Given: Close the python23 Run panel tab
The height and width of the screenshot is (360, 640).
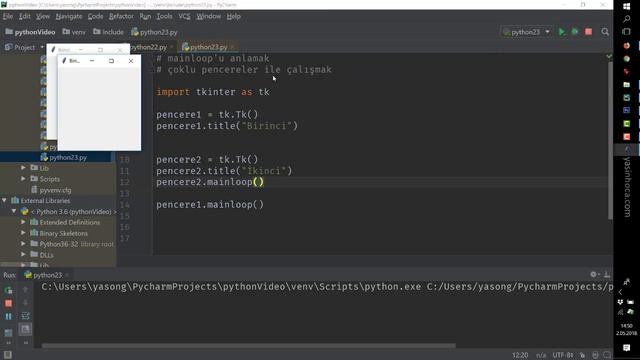Looking at the screenshot, I should pyautogui.click(x=67, y=275).
